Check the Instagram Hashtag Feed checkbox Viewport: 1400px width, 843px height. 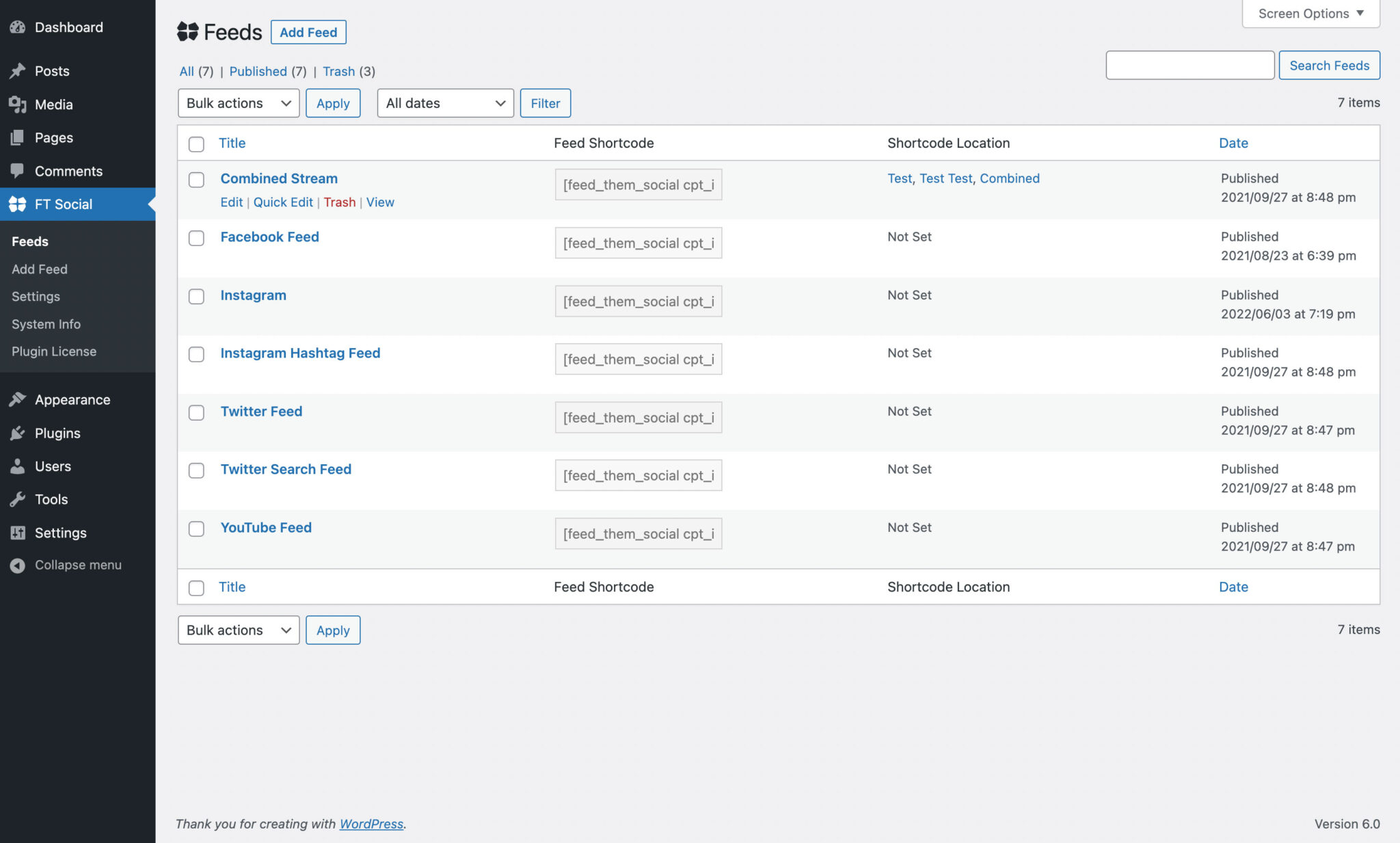click(x=196, y=354)
